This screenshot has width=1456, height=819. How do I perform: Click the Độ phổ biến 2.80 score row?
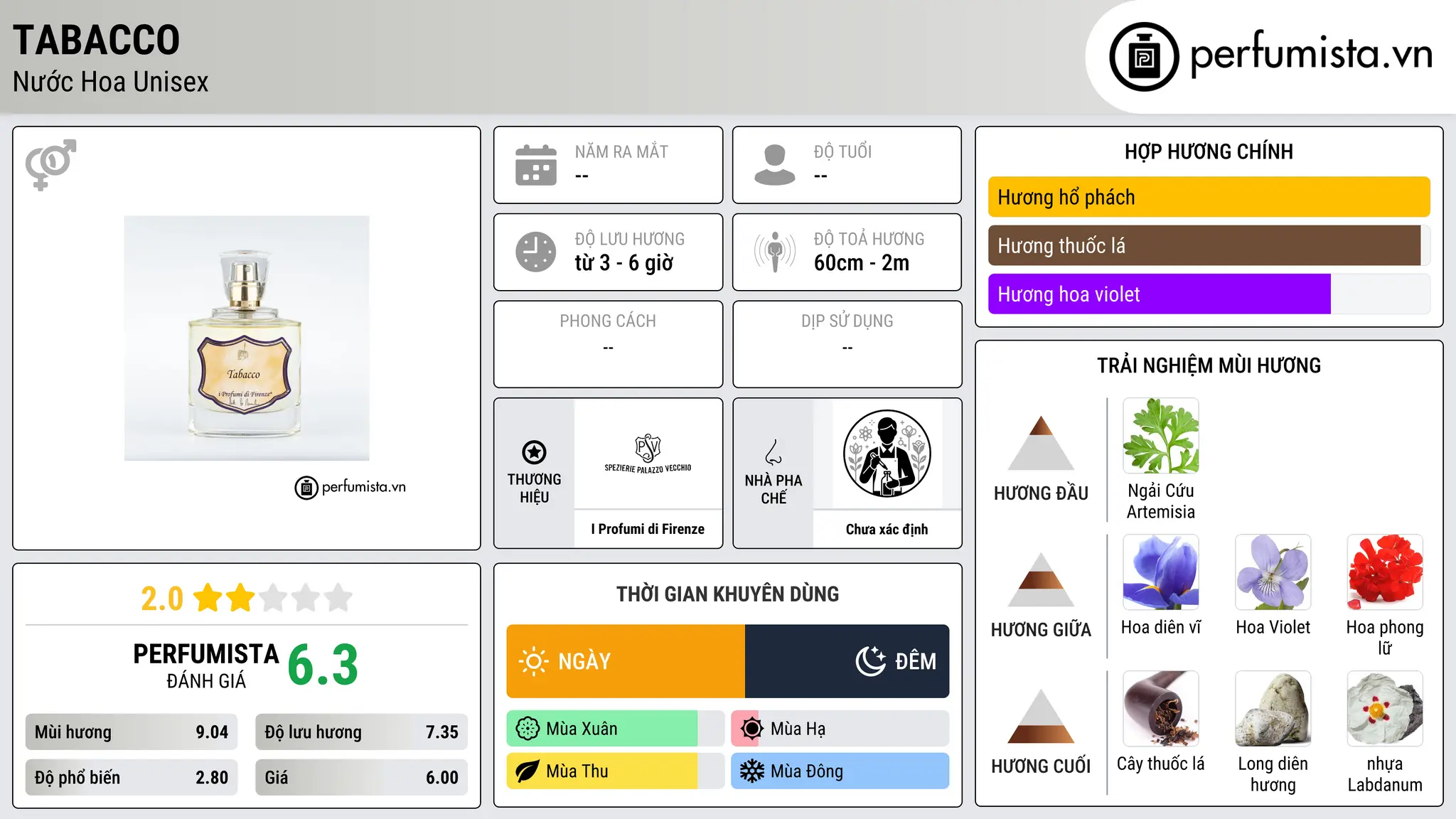[132, 778]
